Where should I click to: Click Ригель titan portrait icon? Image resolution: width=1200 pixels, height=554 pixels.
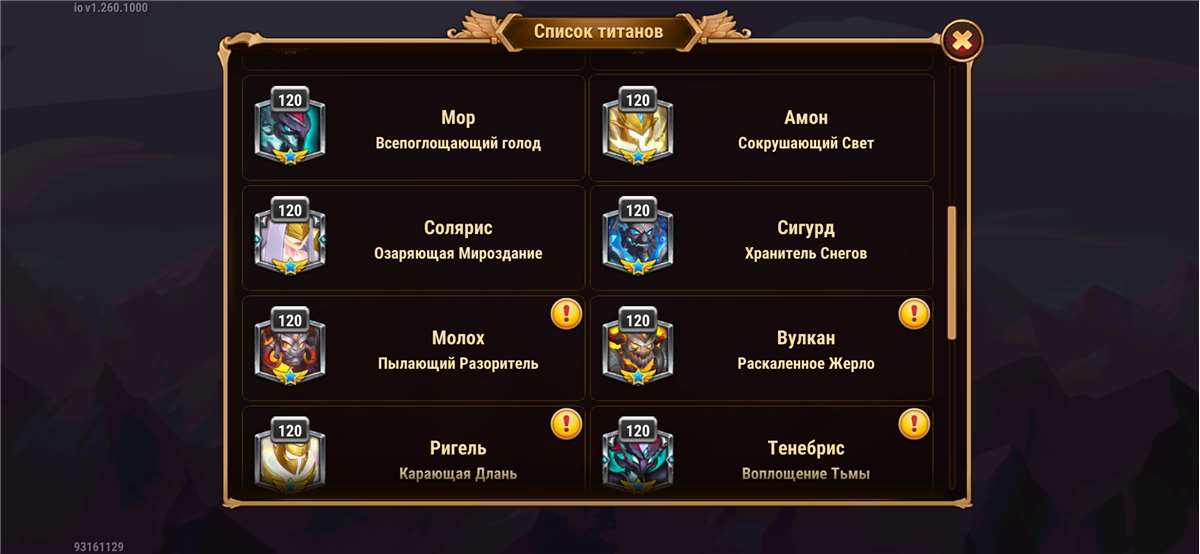290,456
